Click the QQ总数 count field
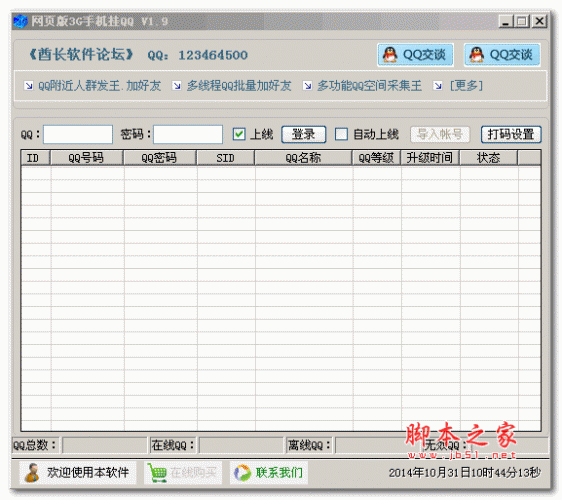The height and width of the screenshot is (500, 562). (x=105, y=446)
